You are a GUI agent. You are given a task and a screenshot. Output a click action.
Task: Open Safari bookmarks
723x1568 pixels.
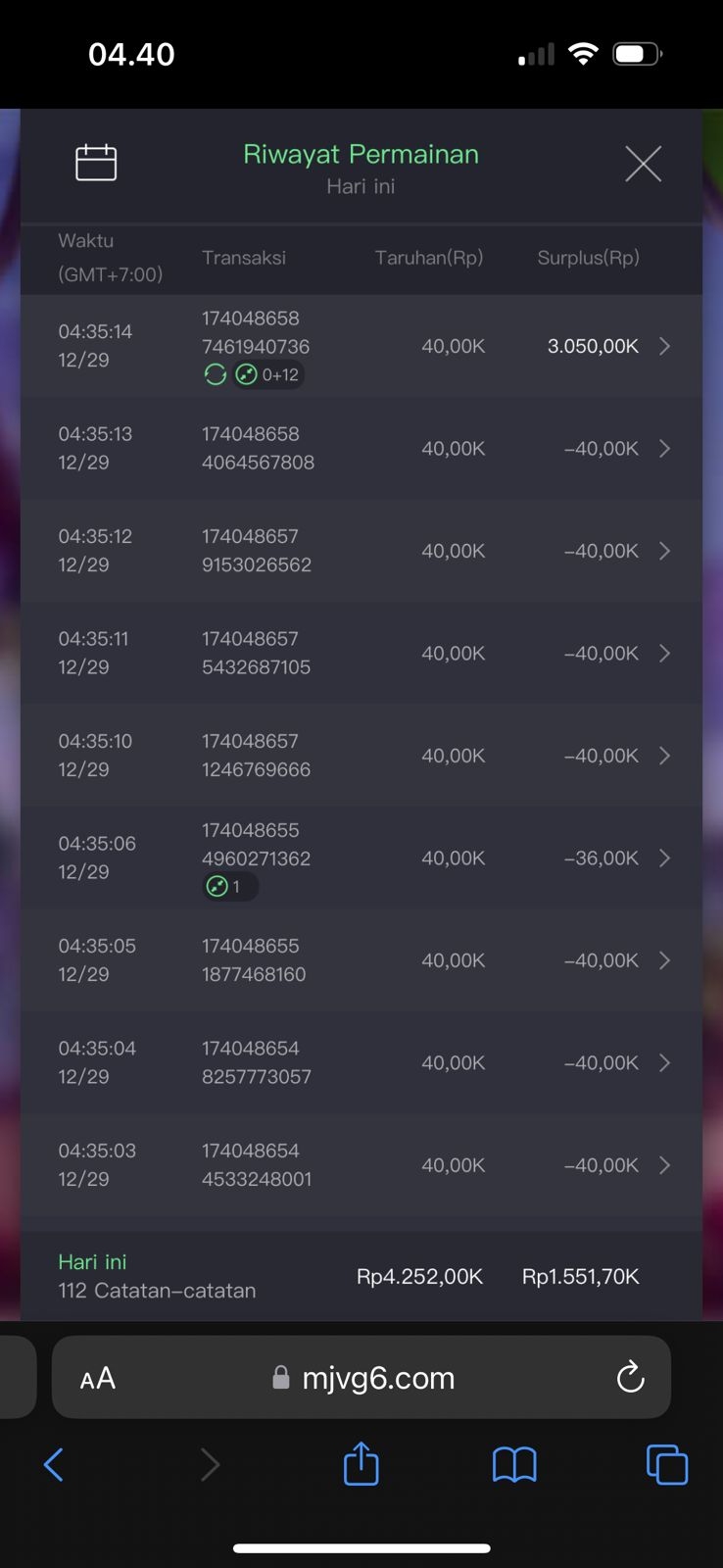tap(514, 1464)
